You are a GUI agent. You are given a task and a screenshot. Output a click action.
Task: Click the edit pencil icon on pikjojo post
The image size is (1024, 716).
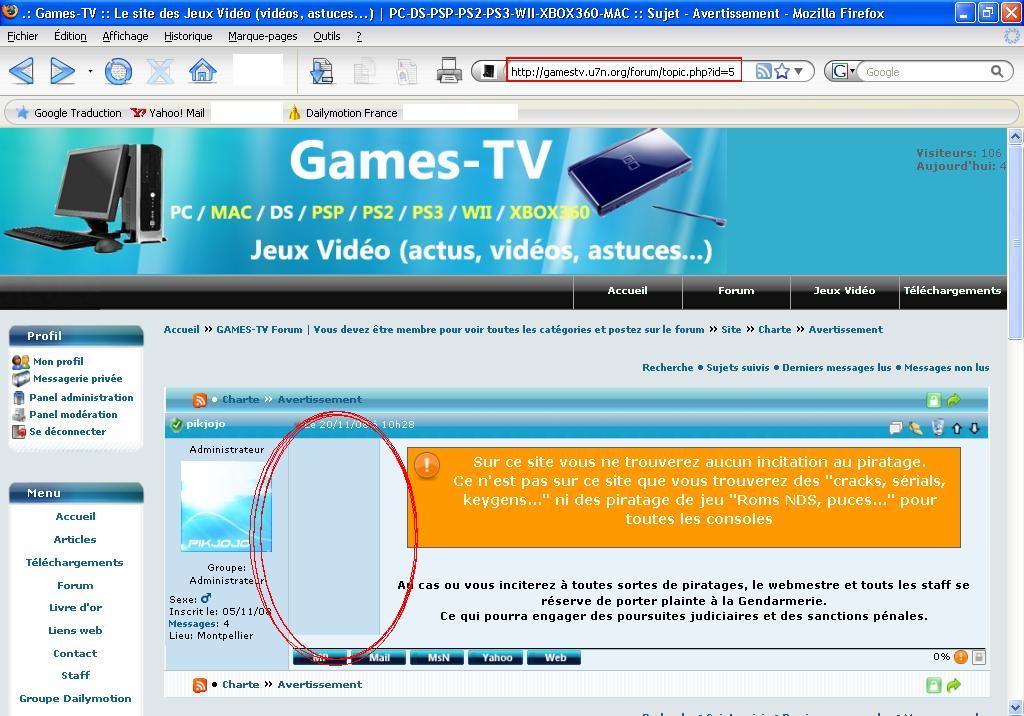point(916,428)
